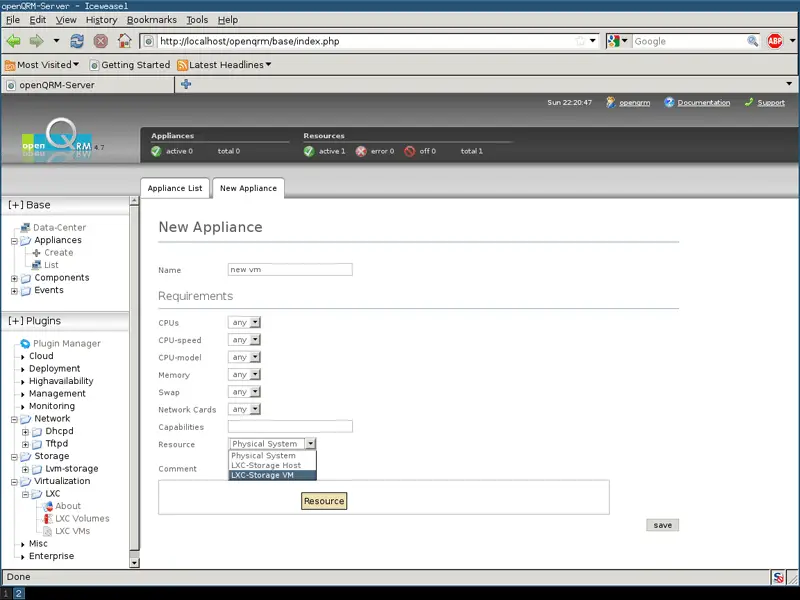Choose LXC-Storage Host from the Resource list
Screen dimensions: 800x600
point(272,465)
